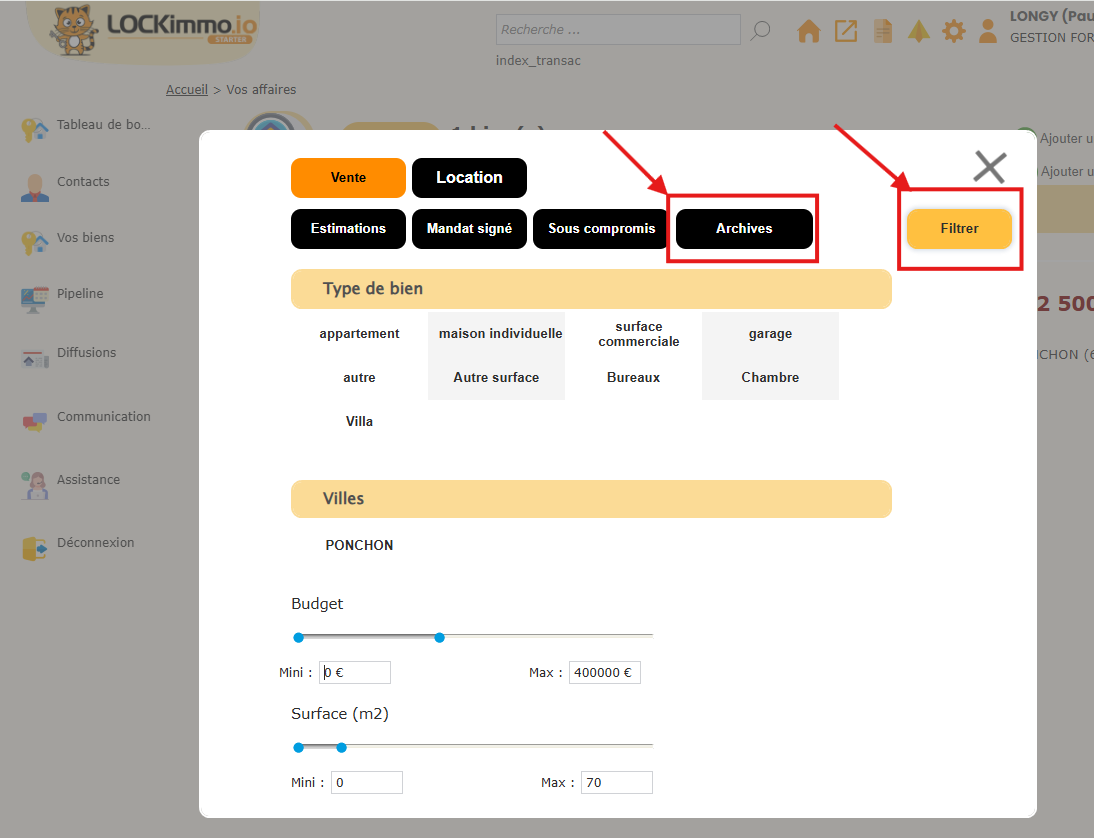The height and width of the screenshot is (838, 1094).
Task: Click the external link icon in header
Action: tap(846, 32)
